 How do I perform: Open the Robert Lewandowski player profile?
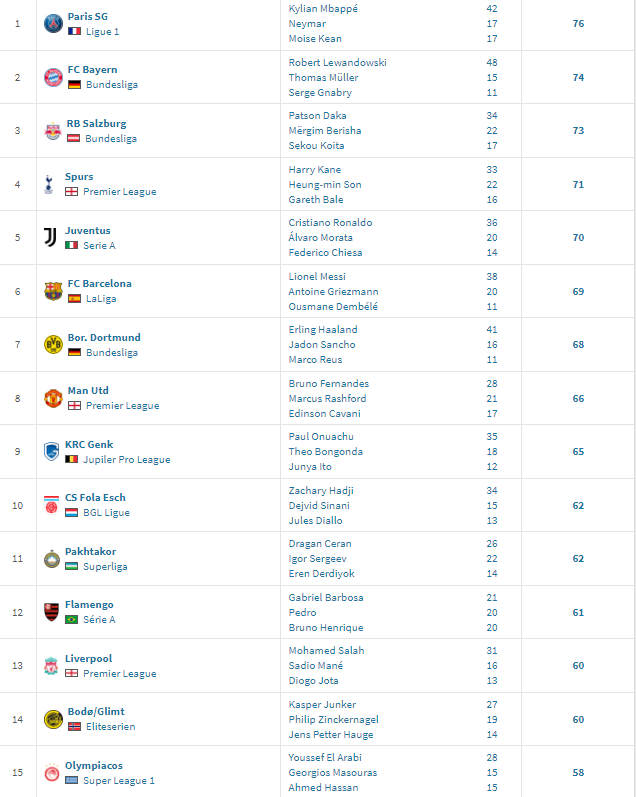pos(337,63)
